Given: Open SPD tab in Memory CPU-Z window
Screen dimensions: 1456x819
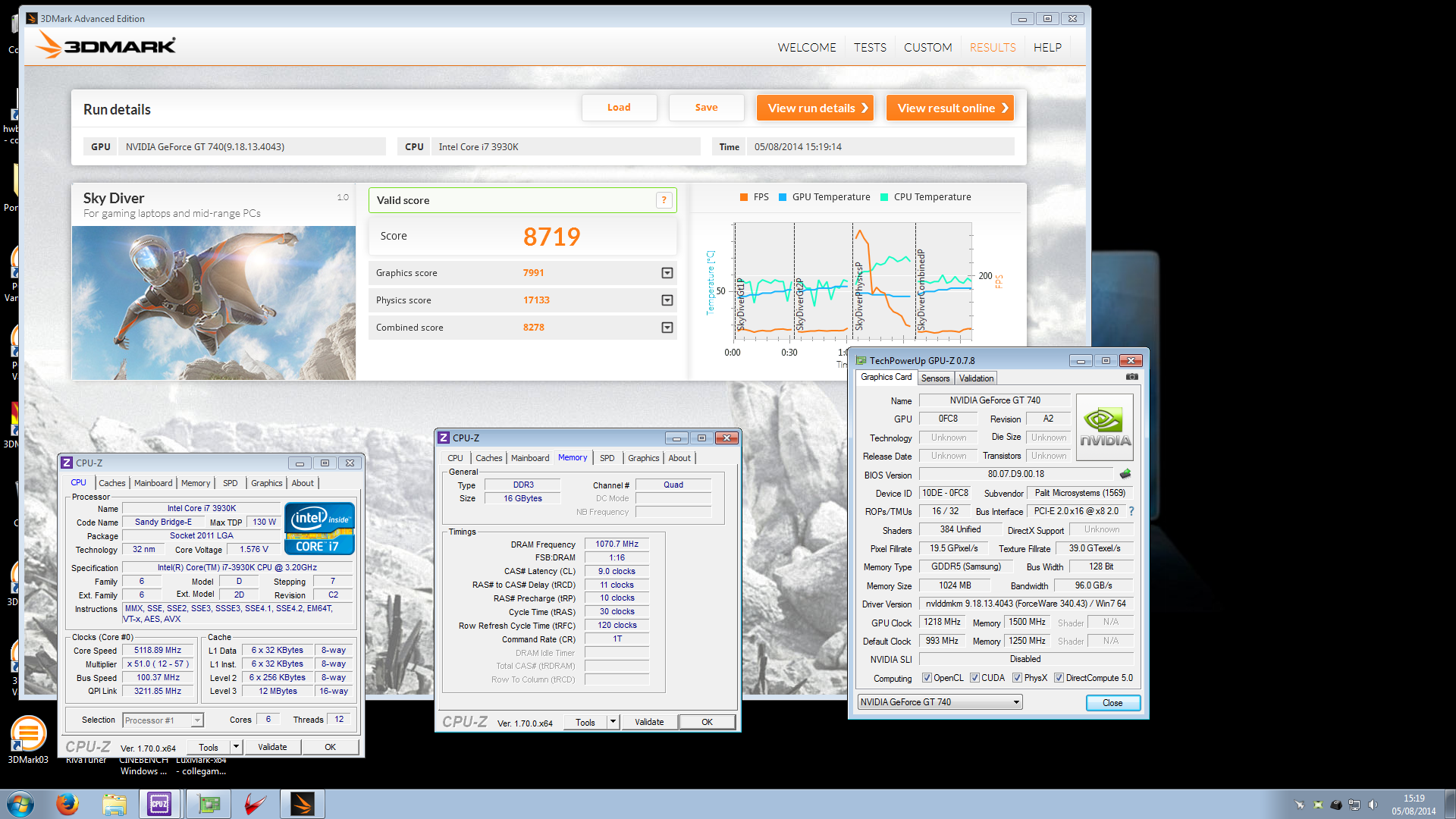Looking at the screenshot, I should [607, 458].
